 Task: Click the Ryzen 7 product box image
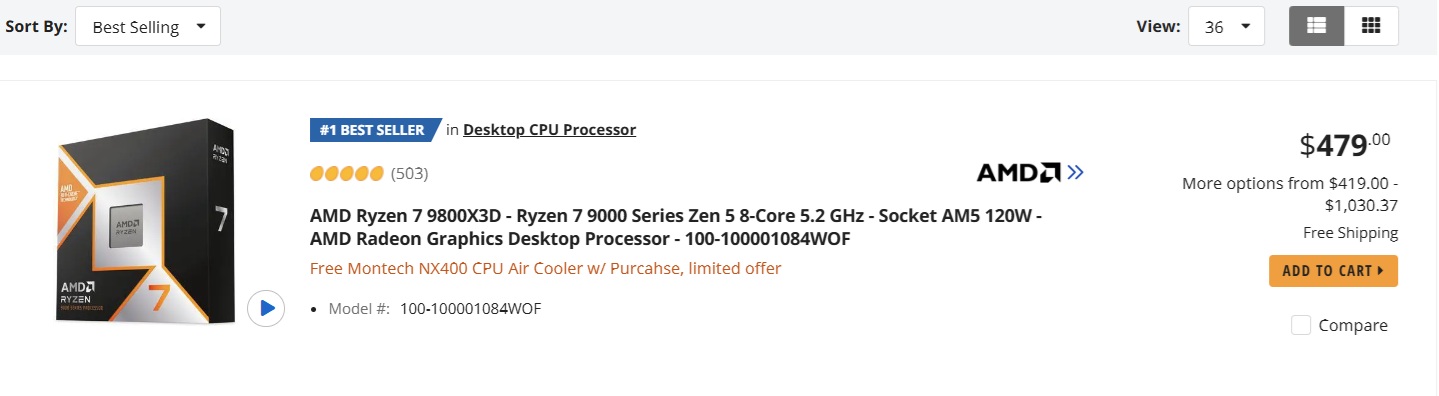click(145, 221)
